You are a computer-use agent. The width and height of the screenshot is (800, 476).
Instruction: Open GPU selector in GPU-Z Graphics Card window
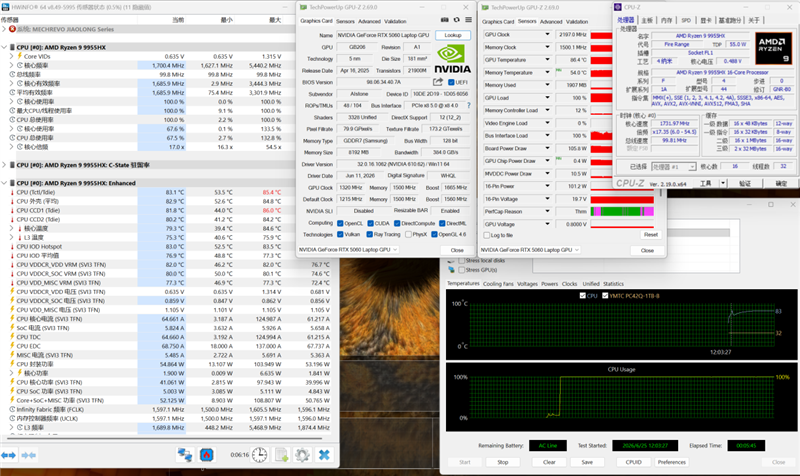[x=348, y=249]
